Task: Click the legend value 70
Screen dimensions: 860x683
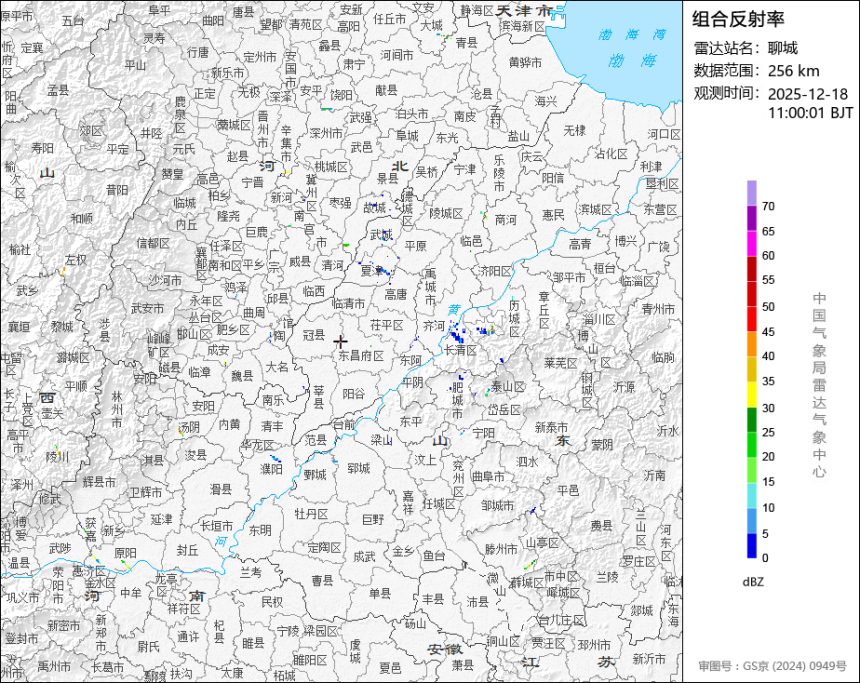Action: (768, 206)
